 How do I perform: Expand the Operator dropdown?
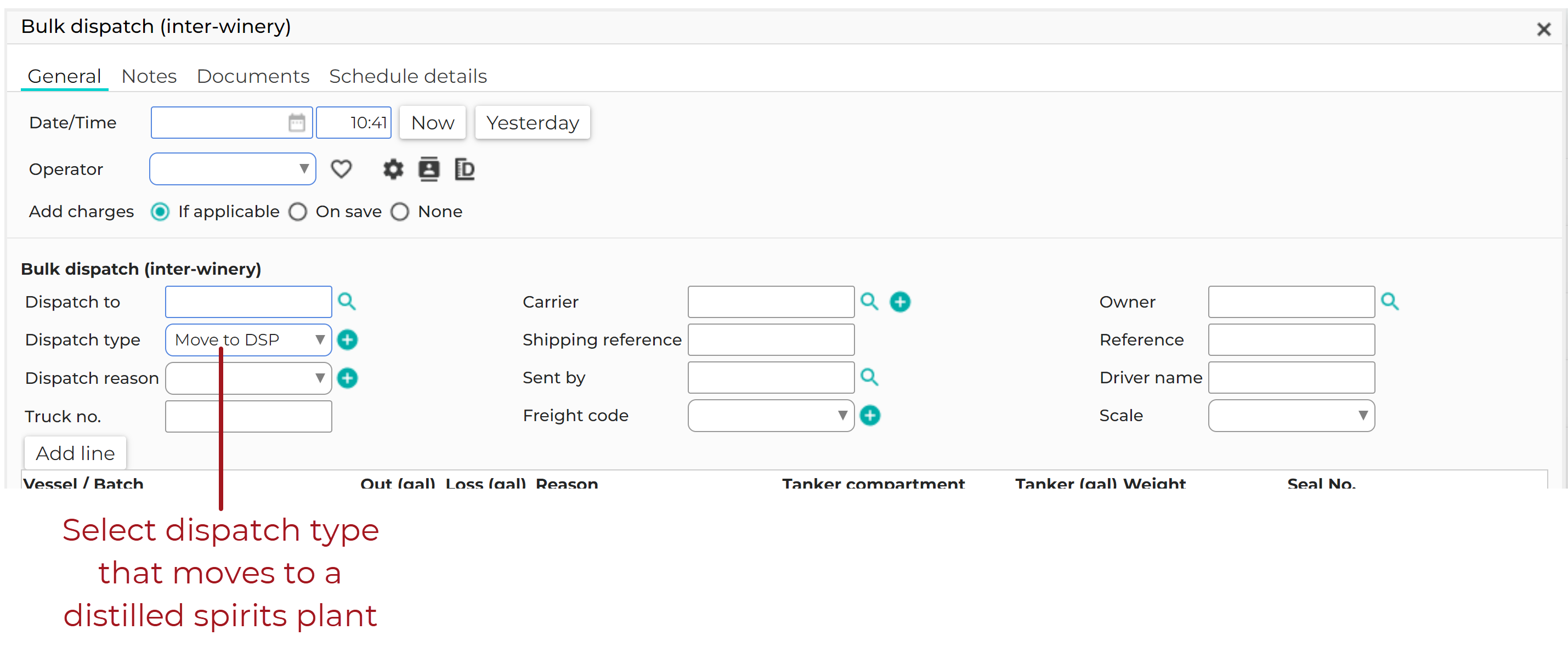coord(233,169)
